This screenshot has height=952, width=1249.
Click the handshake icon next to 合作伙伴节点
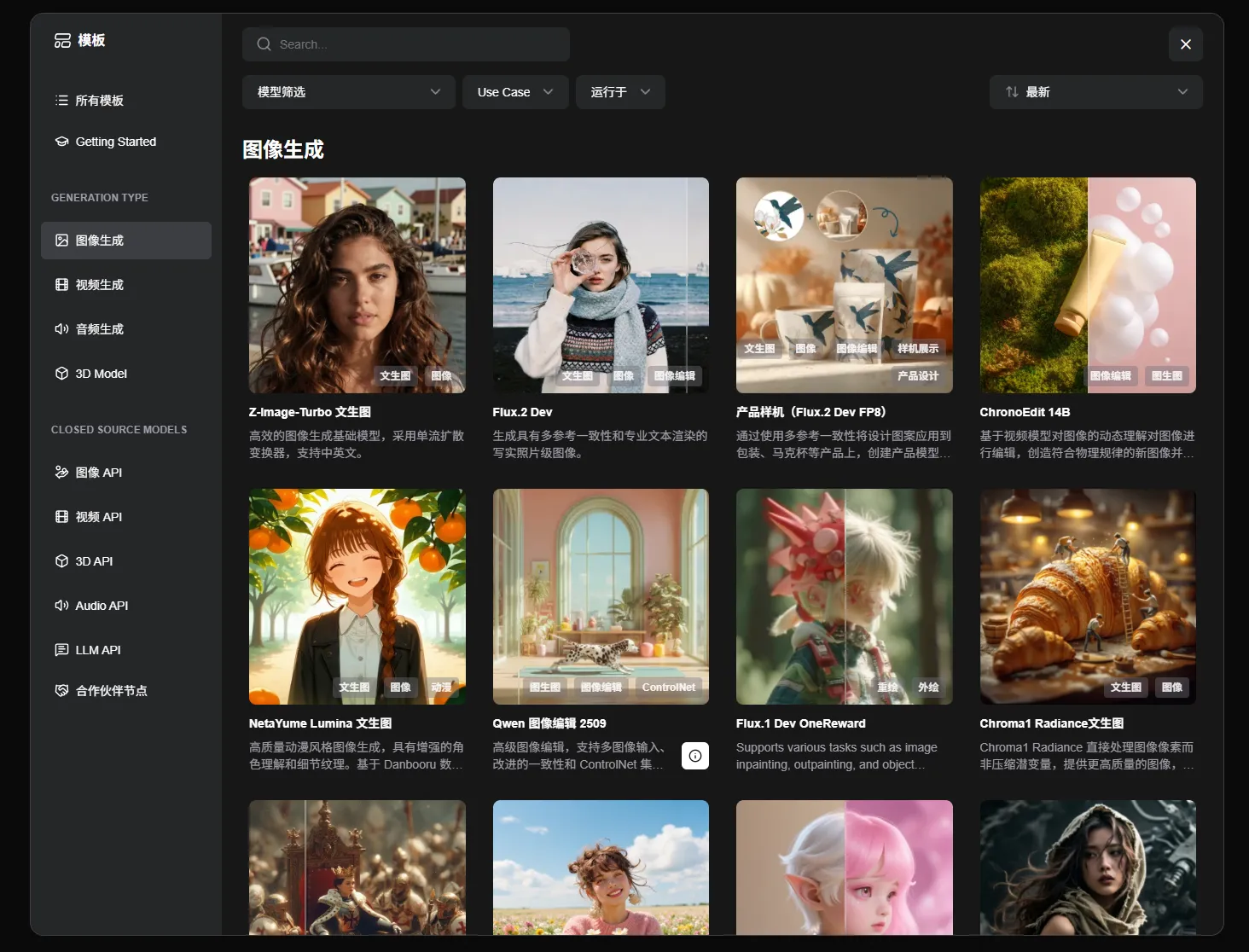coord(61,691)
